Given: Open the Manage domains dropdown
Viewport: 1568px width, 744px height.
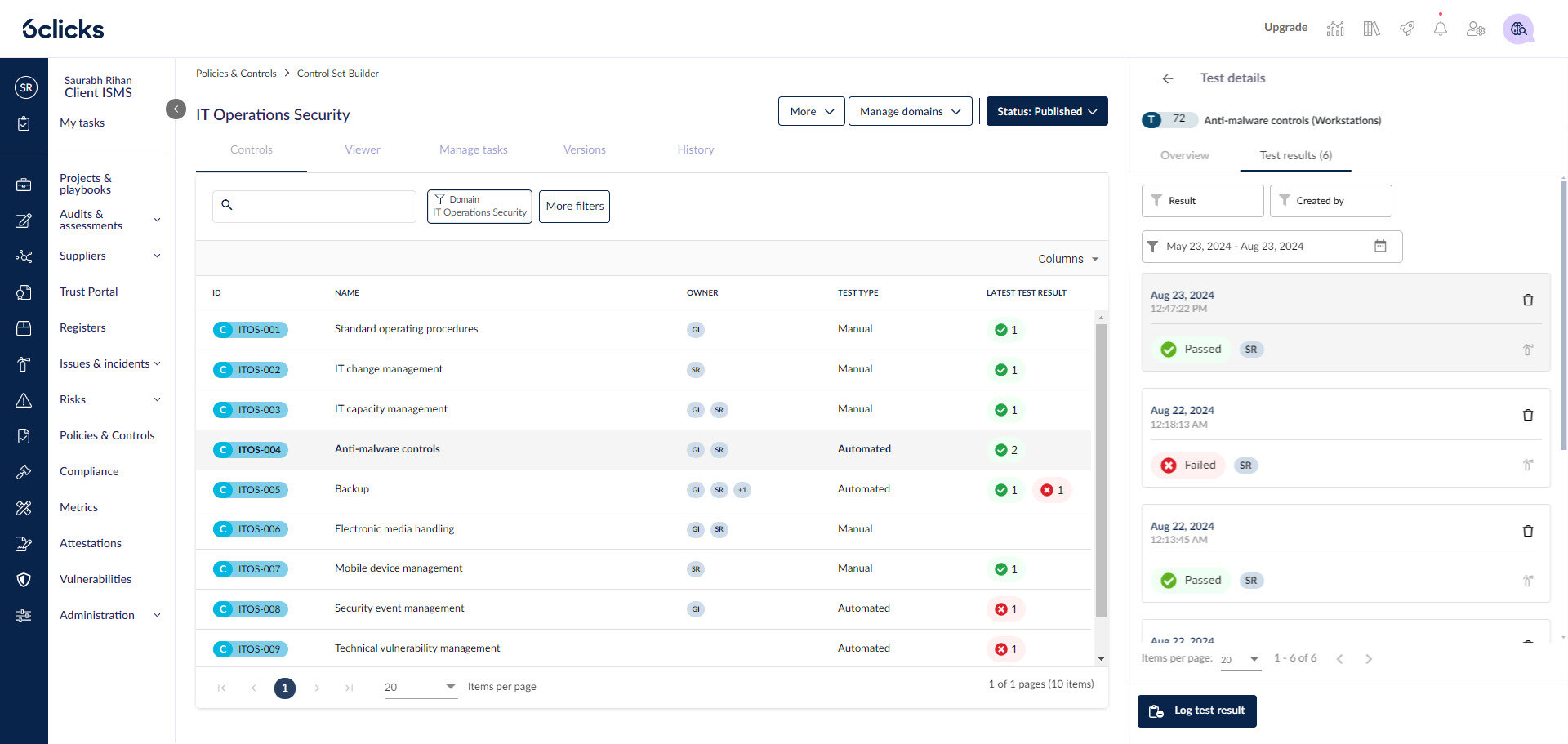Looking at the screenshot, I should (910, 111).
